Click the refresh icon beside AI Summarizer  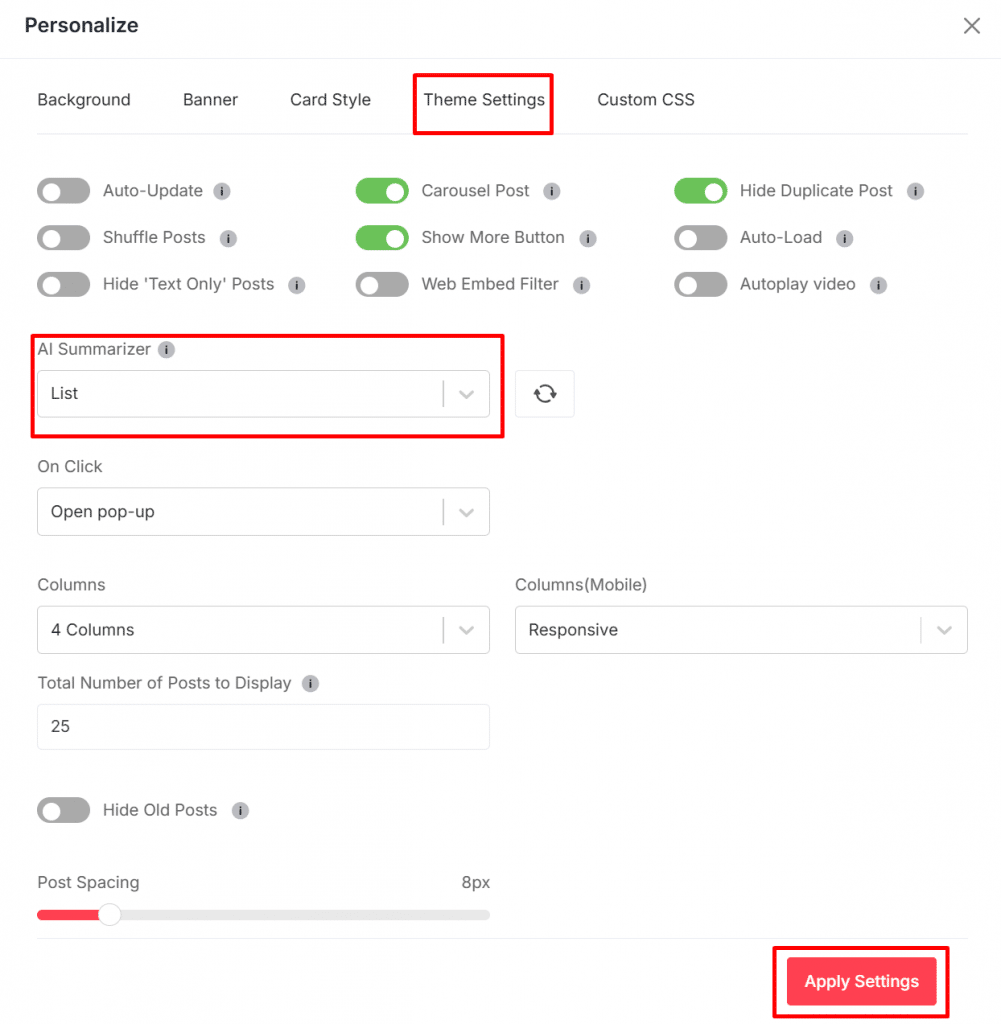click(544, 394)
